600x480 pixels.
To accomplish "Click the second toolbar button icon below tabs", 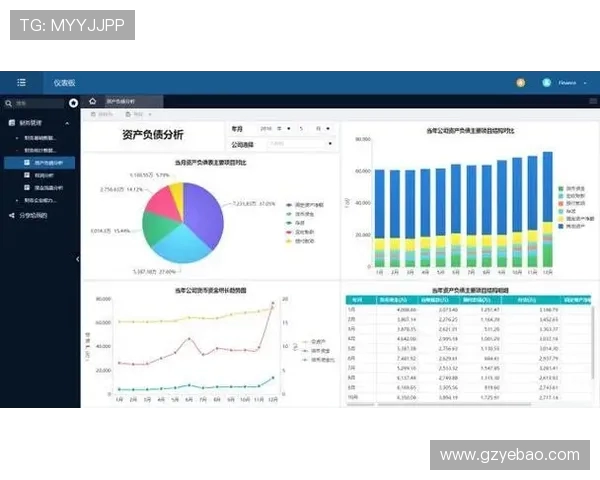I will pyautogui.click(x=128, y=114).
